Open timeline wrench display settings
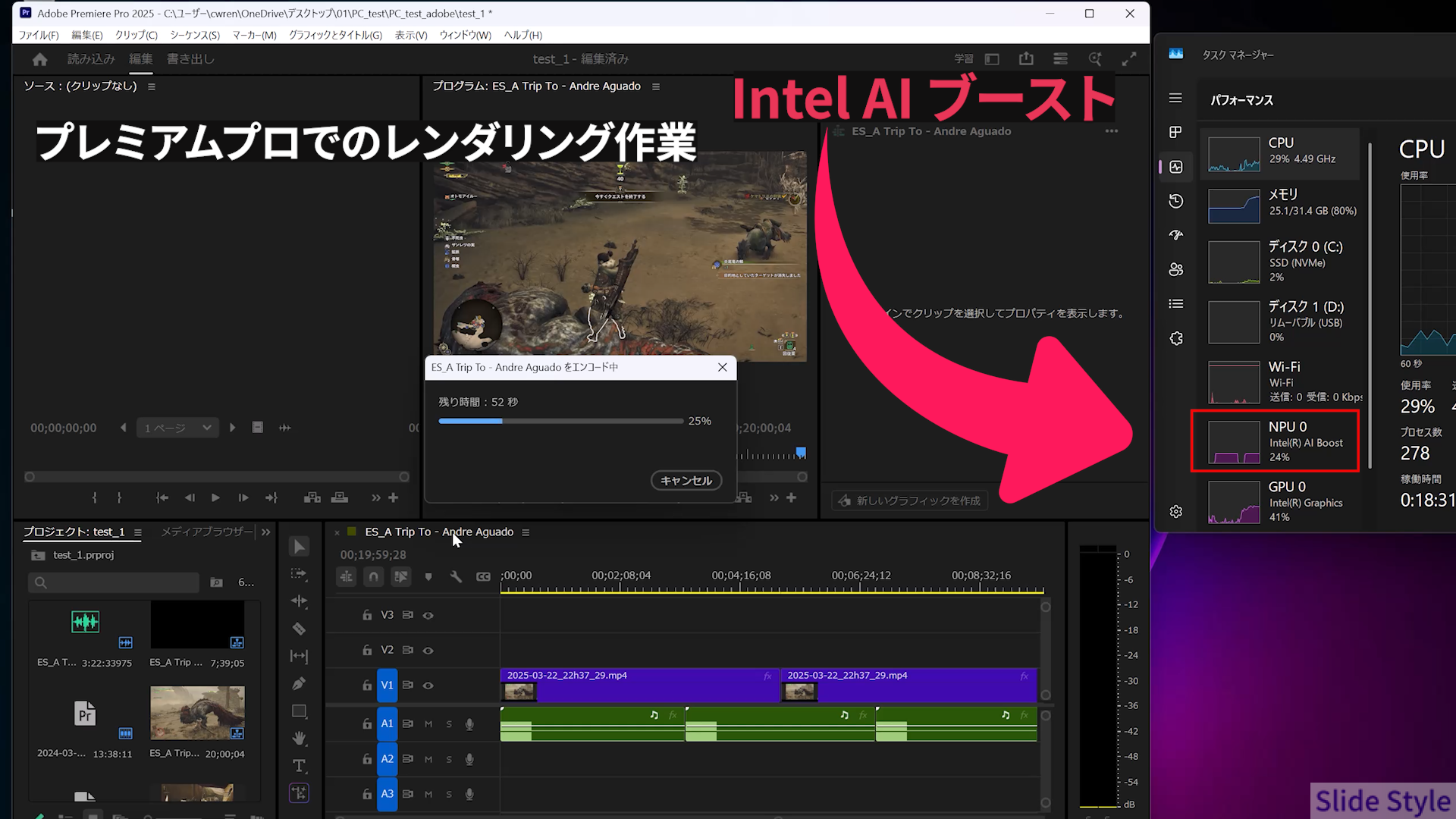The width and height of the screenshot is (1456, 819). pyautogui.click(x=456, y=577)
